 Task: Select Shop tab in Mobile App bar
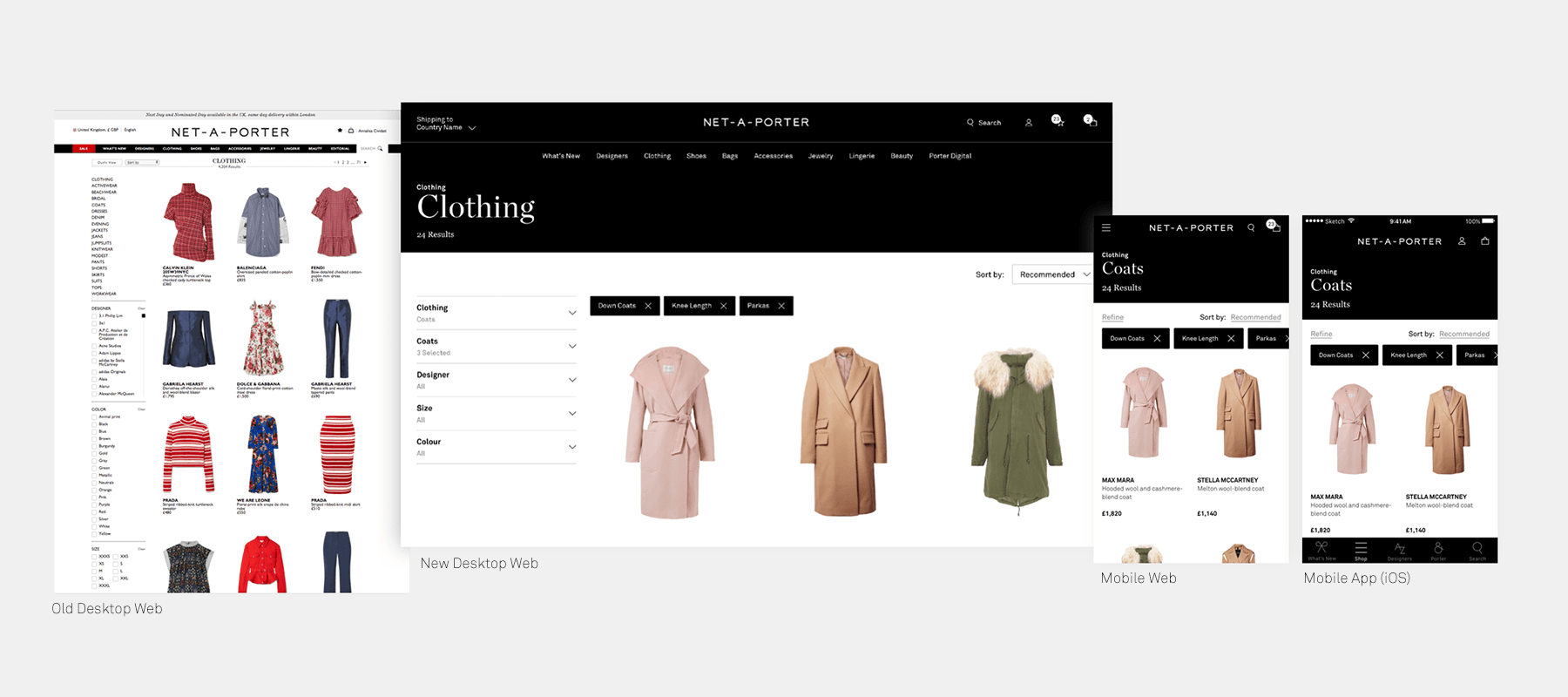1361,551
